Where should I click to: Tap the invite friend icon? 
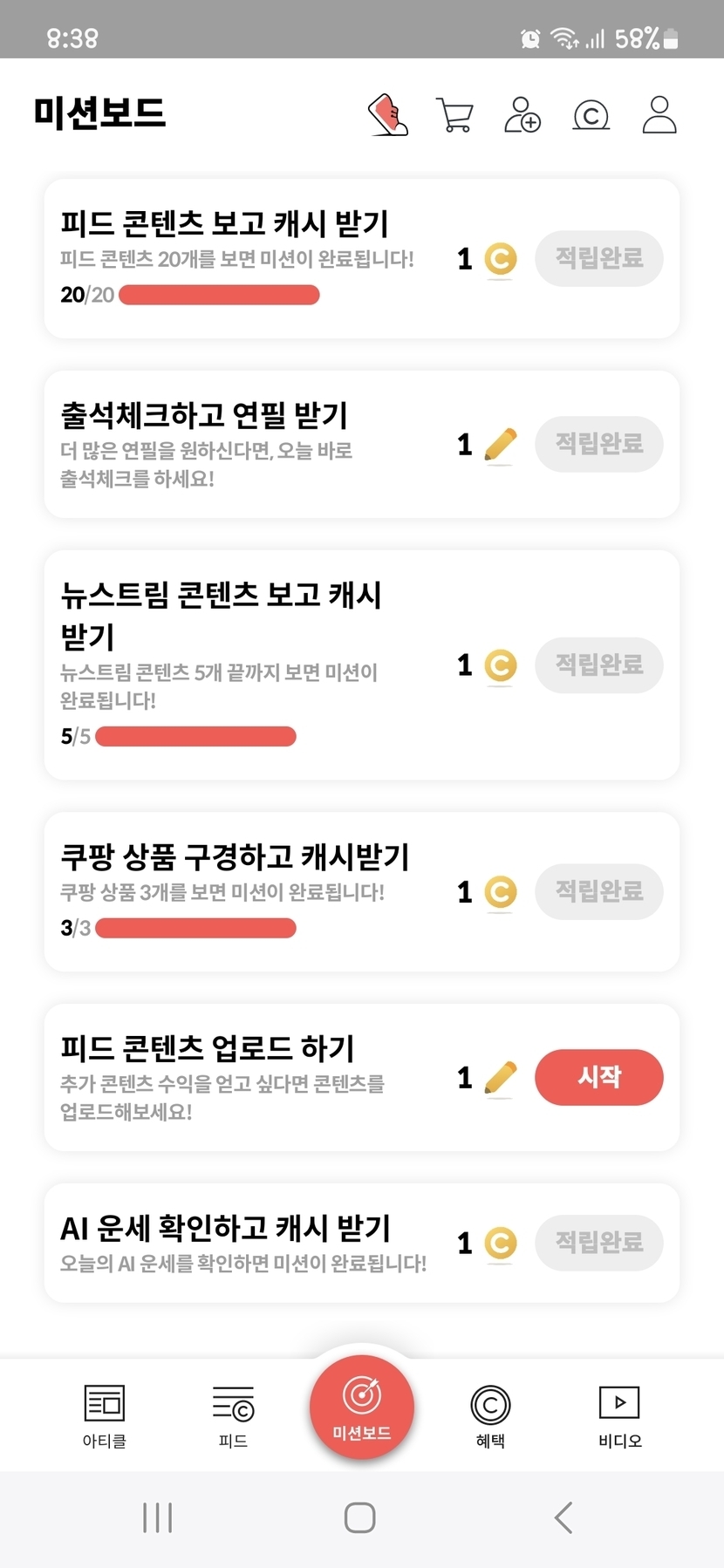coord(523,114)
